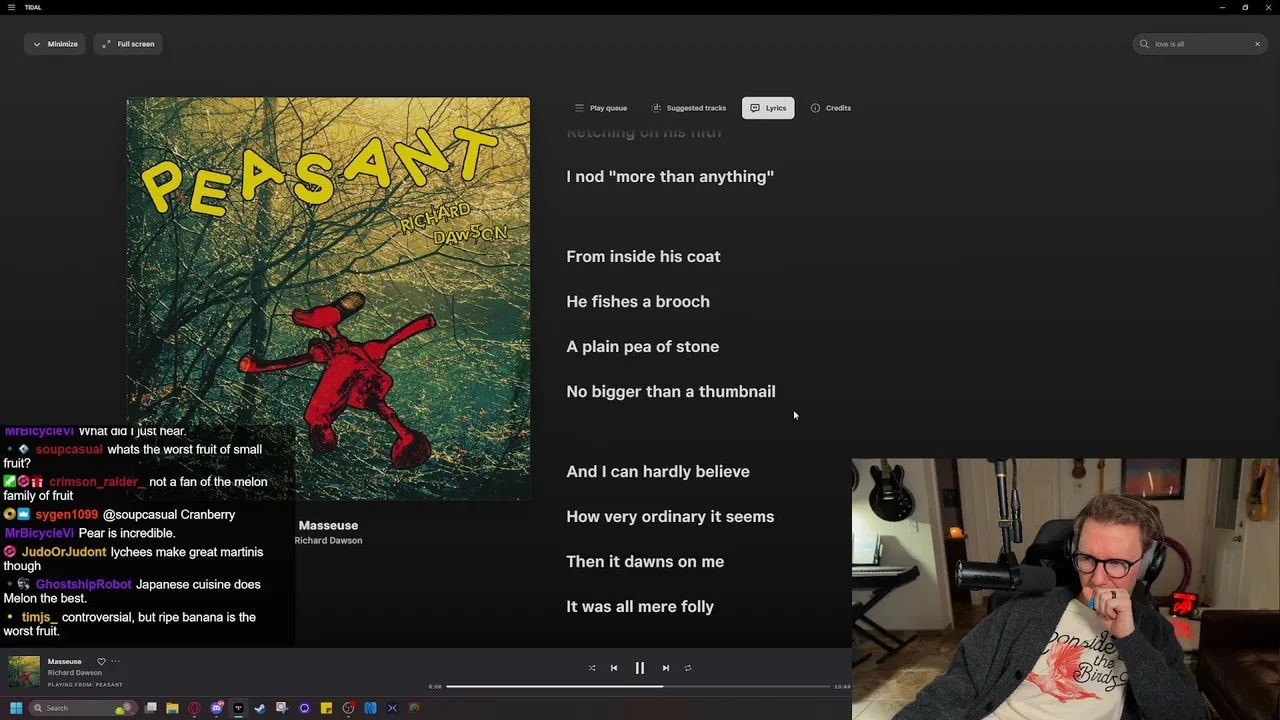
Task: Minimize the now playing view
Action: coord(55,44)
